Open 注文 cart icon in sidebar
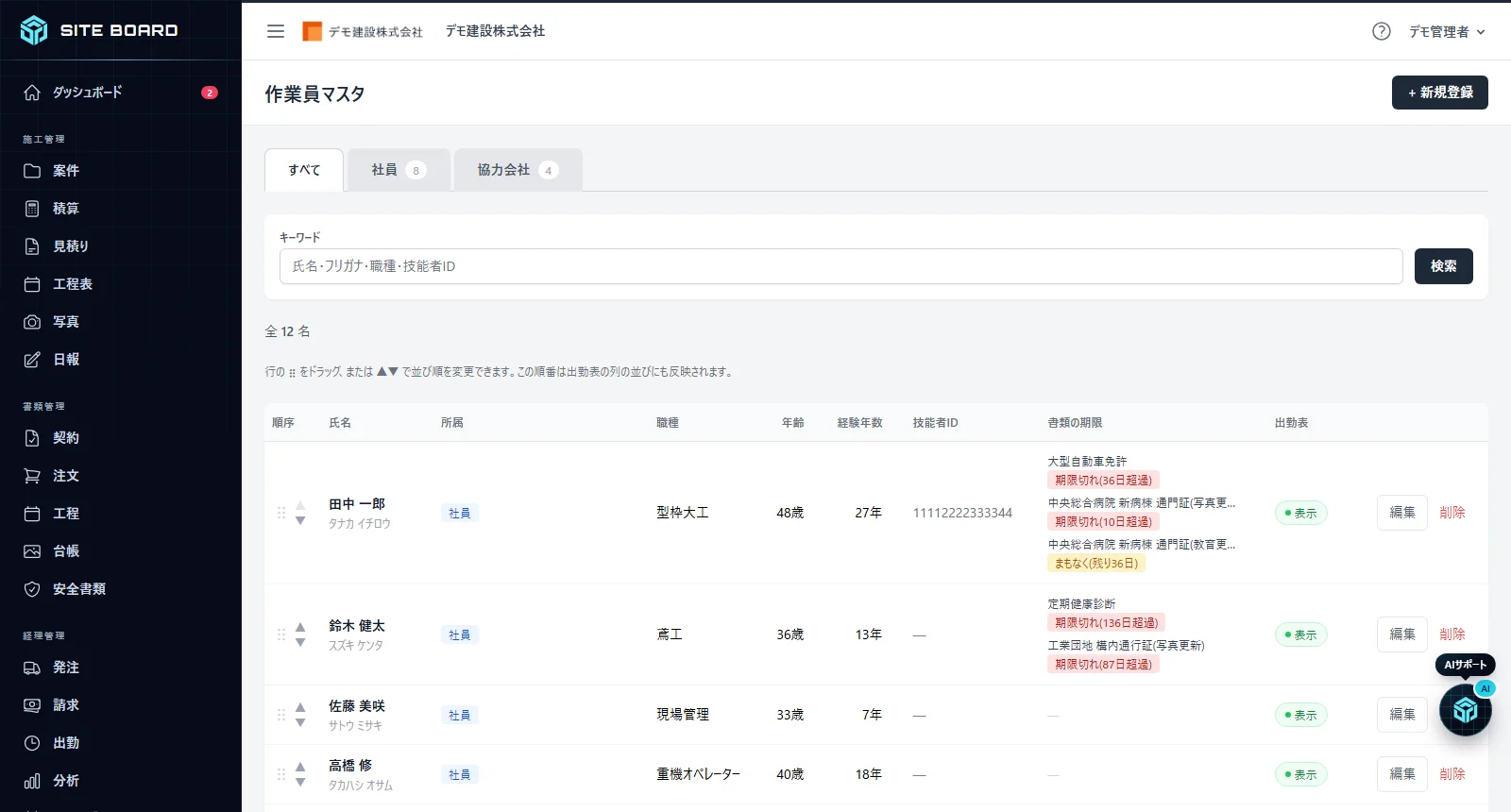 coord(32,476)
